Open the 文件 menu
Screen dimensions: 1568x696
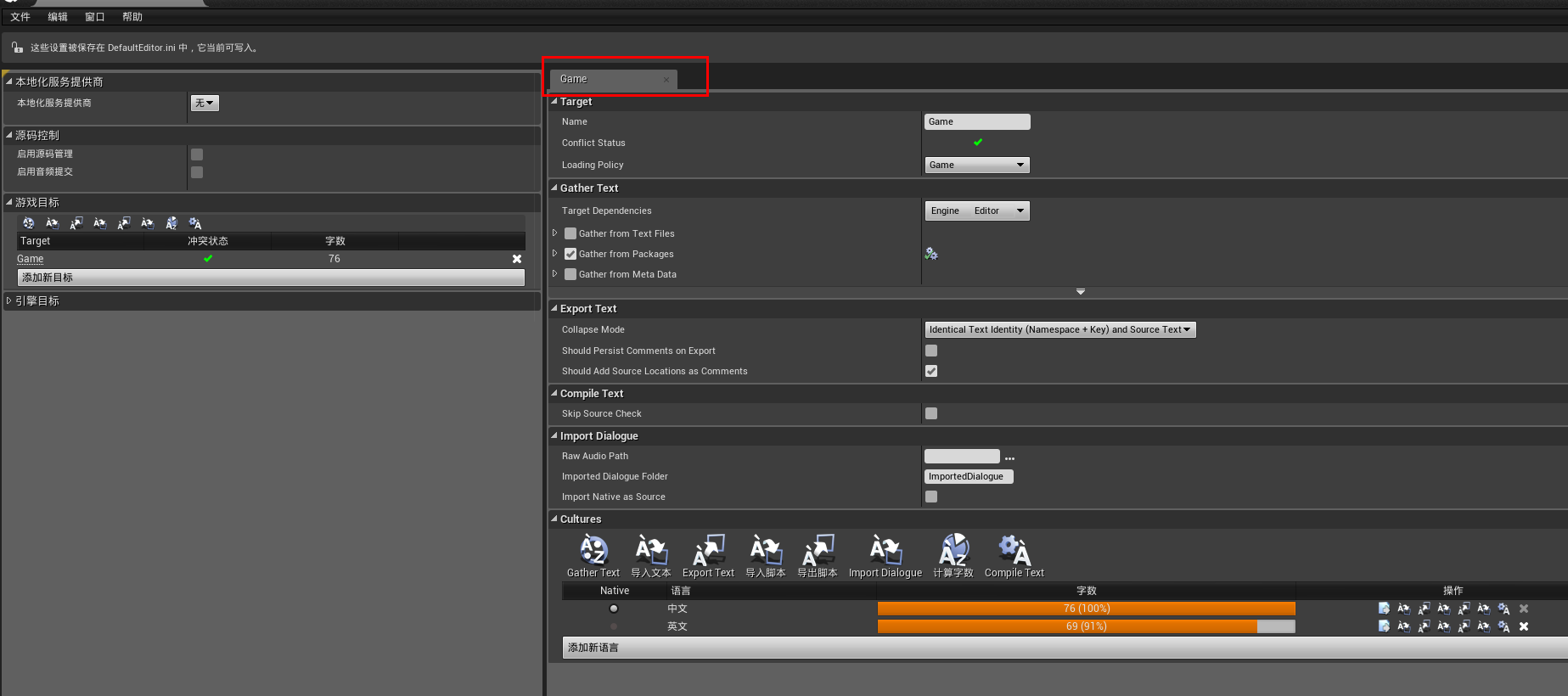pos(20,17)
